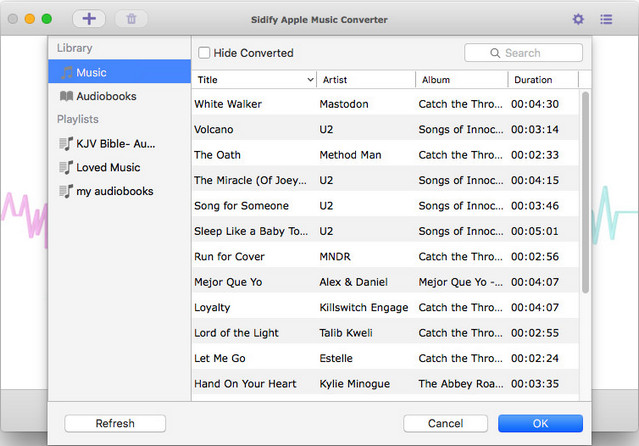The width and height of the screenshot is (639, 446).
Task: Enable the Hide Converted checkbox
Action: pyautogui.click(x=204, y=53)
